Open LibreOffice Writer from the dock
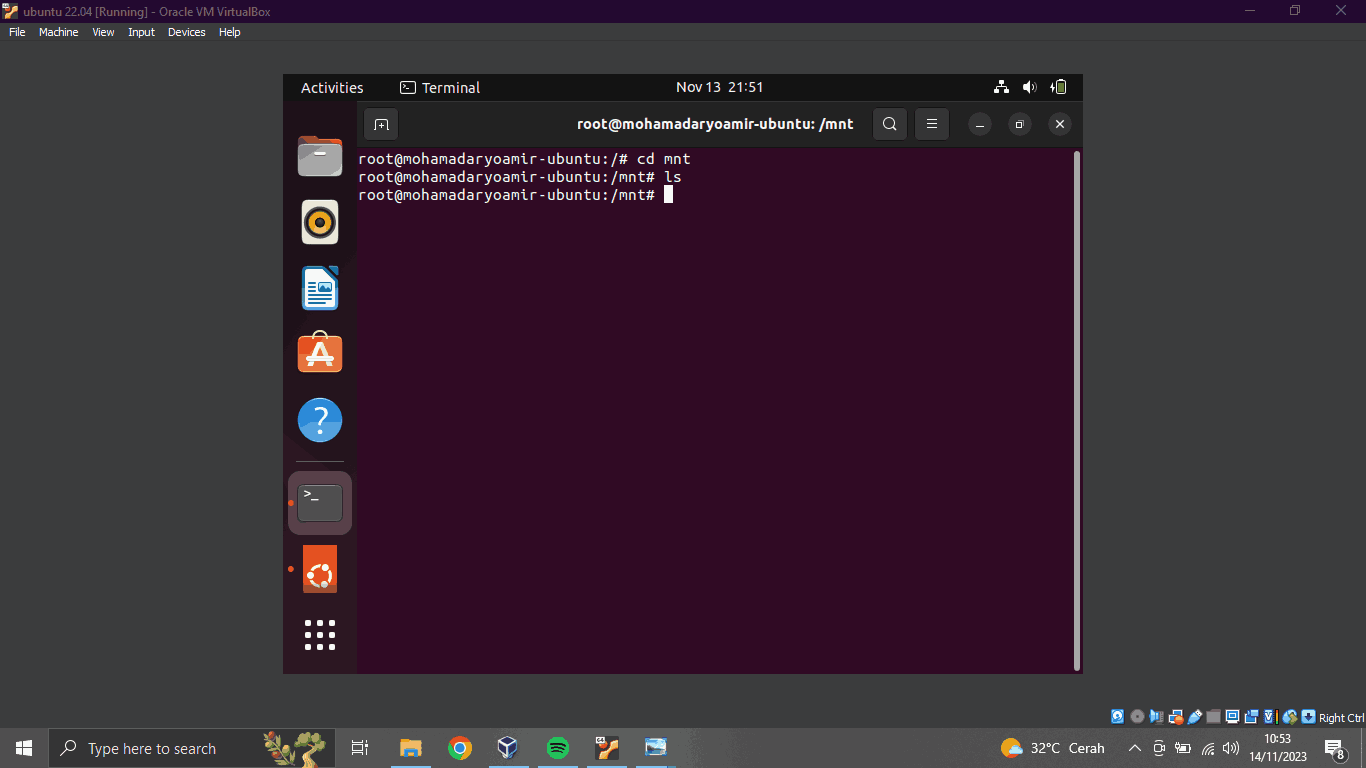 (x=320, y=288)
